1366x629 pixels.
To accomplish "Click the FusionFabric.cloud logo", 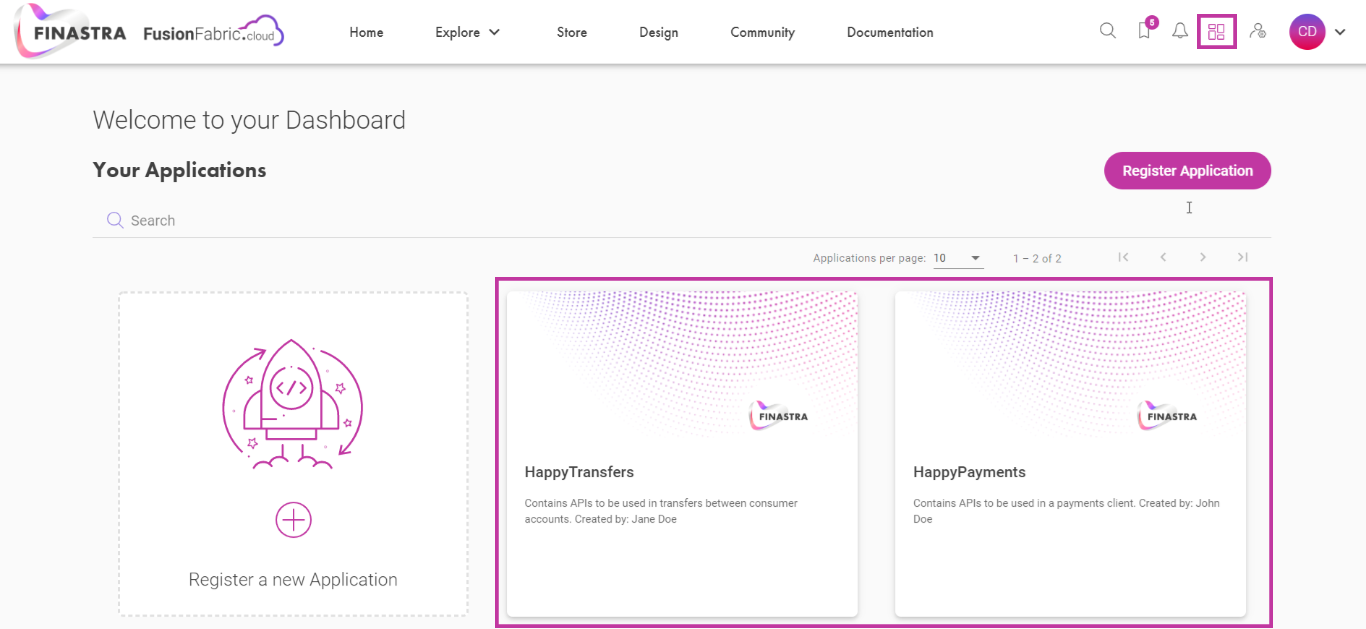I will 213,32.
